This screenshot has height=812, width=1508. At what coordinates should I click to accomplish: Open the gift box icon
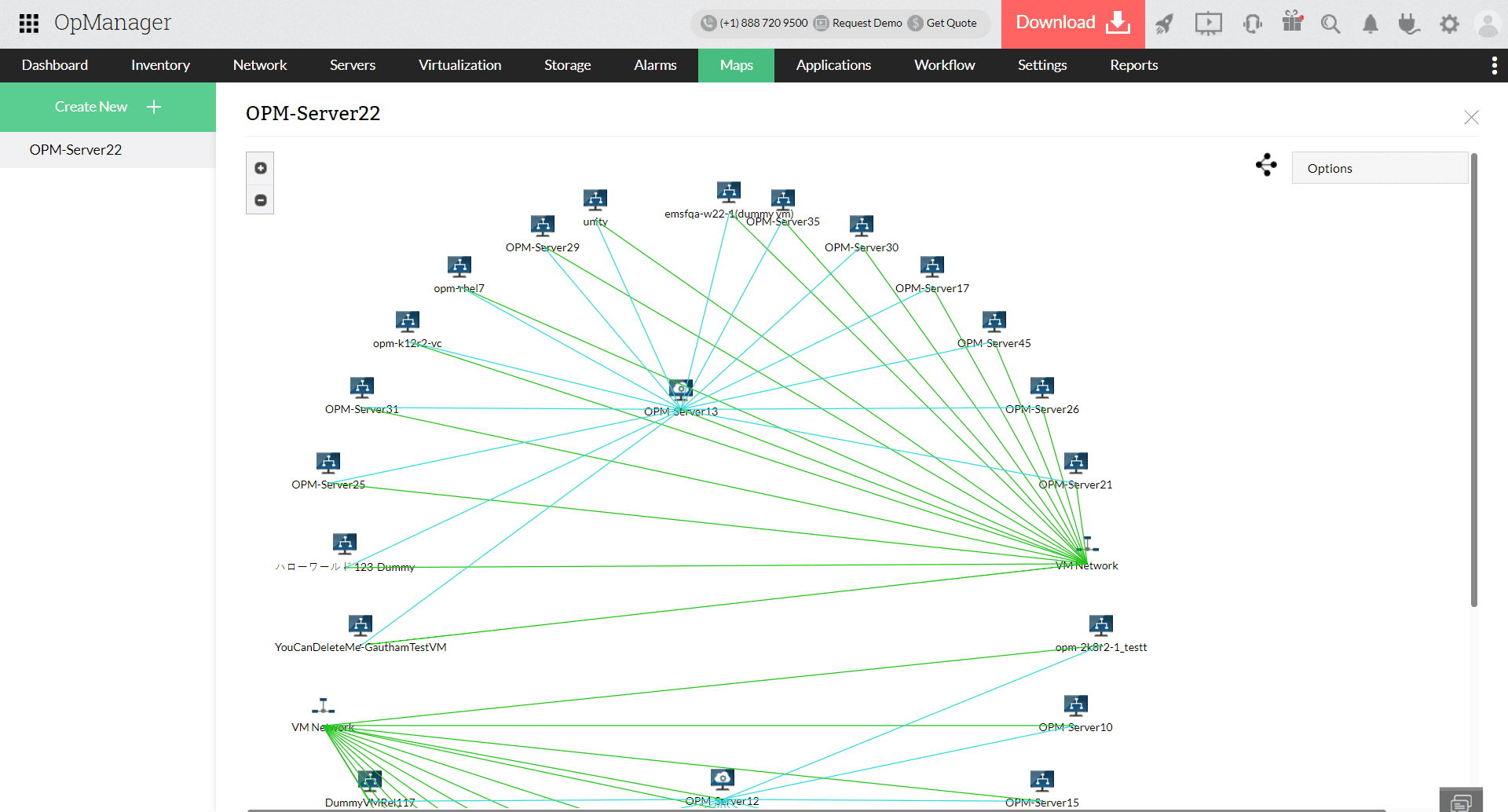(1293, 21)
